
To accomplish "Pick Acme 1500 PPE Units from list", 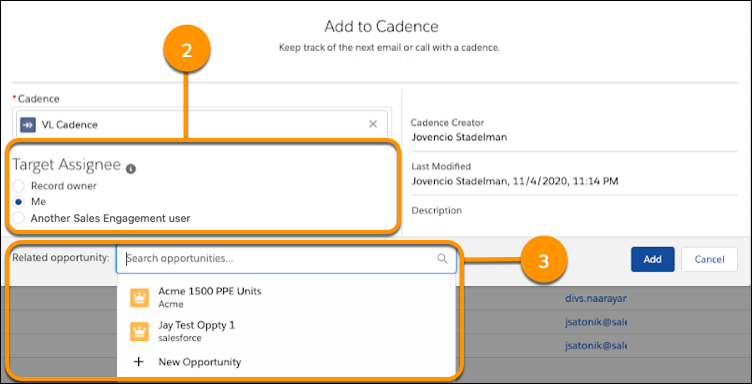I will (286, 298).
